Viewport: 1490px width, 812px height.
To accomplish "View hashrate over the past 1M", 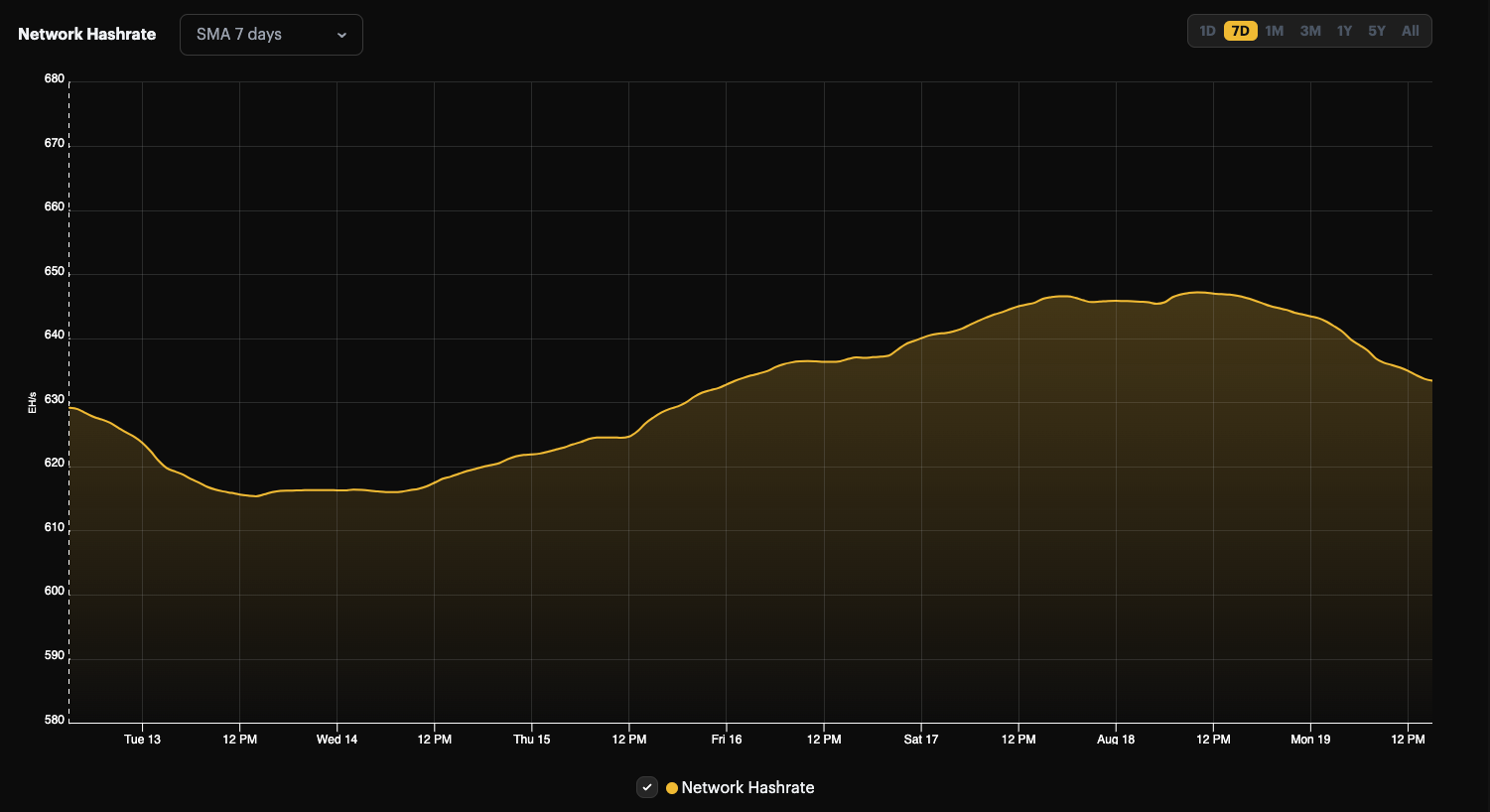I will [x=1275, y=31].
